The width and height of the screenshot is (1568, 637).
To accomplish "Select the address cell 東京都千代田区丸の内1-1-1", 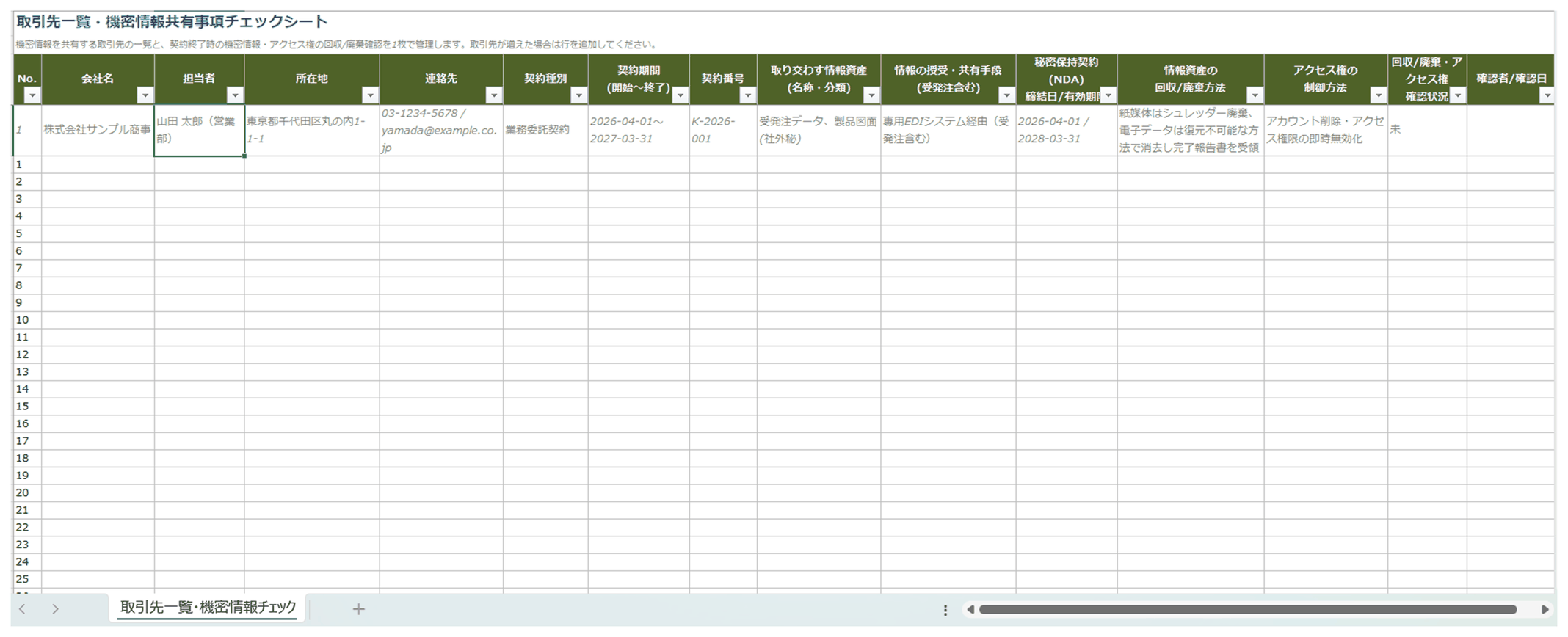I will pyautogui.click(x=312, y=130).
